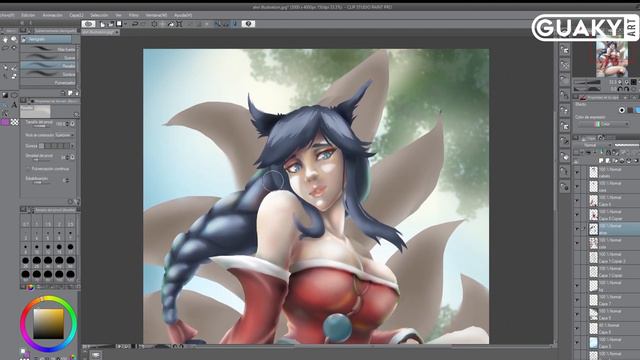This screenshot has height=360, width=640.
Task: Select the Capa 7 Copiar 3 layer thumbnail
Action: click(x=593, y=257)
